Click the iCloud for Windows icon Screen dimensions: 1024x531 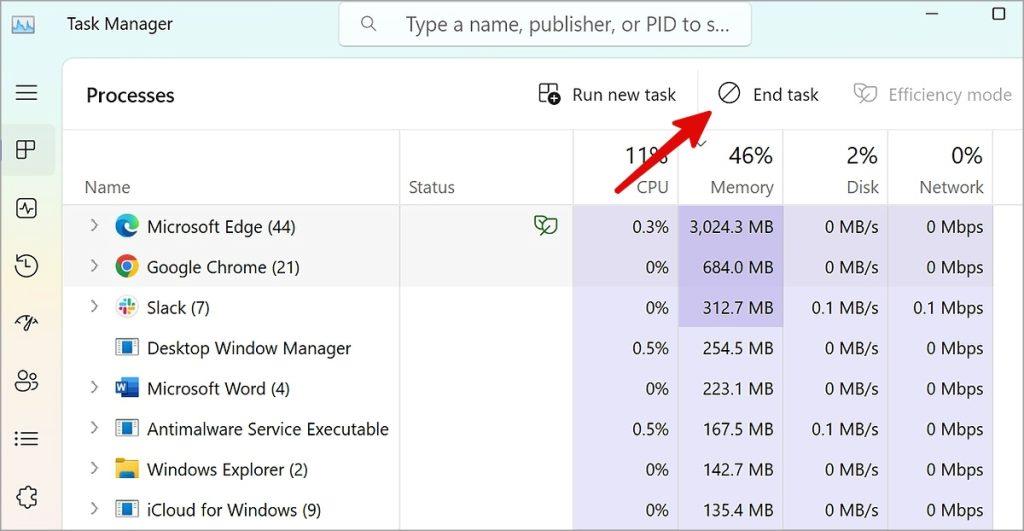pos(127,509)
